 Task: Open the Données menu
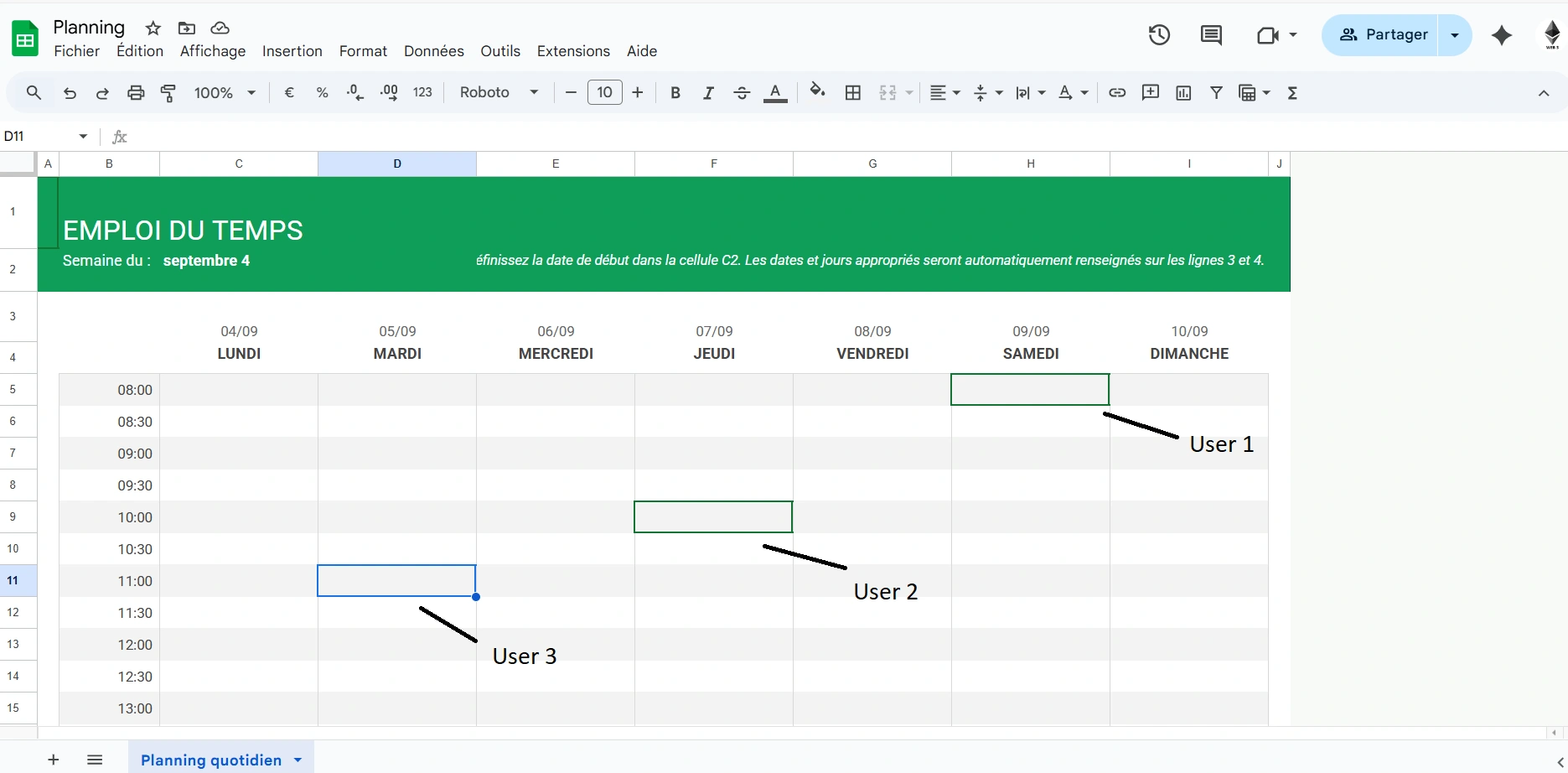pyautogui.click(x=433, y=51)
